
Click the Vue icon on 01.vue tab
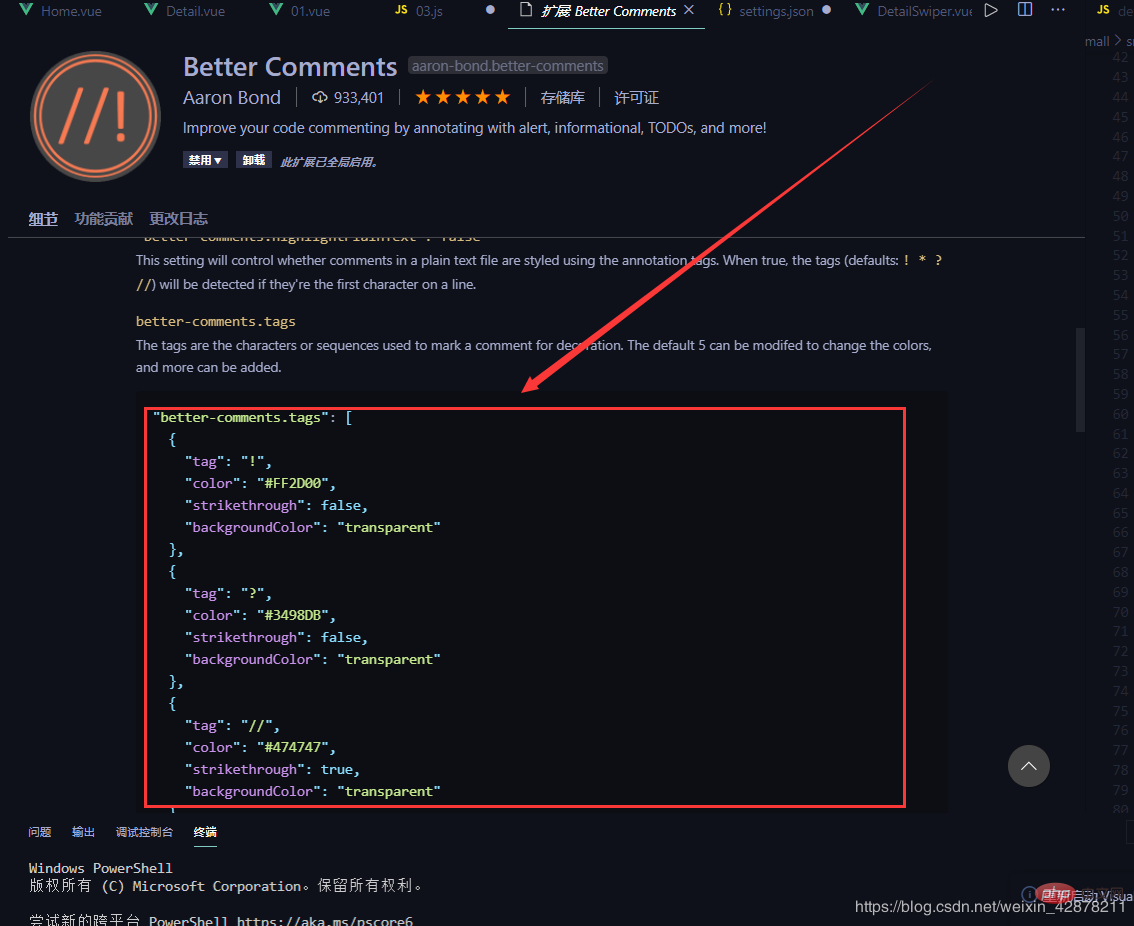coord(276,10)
